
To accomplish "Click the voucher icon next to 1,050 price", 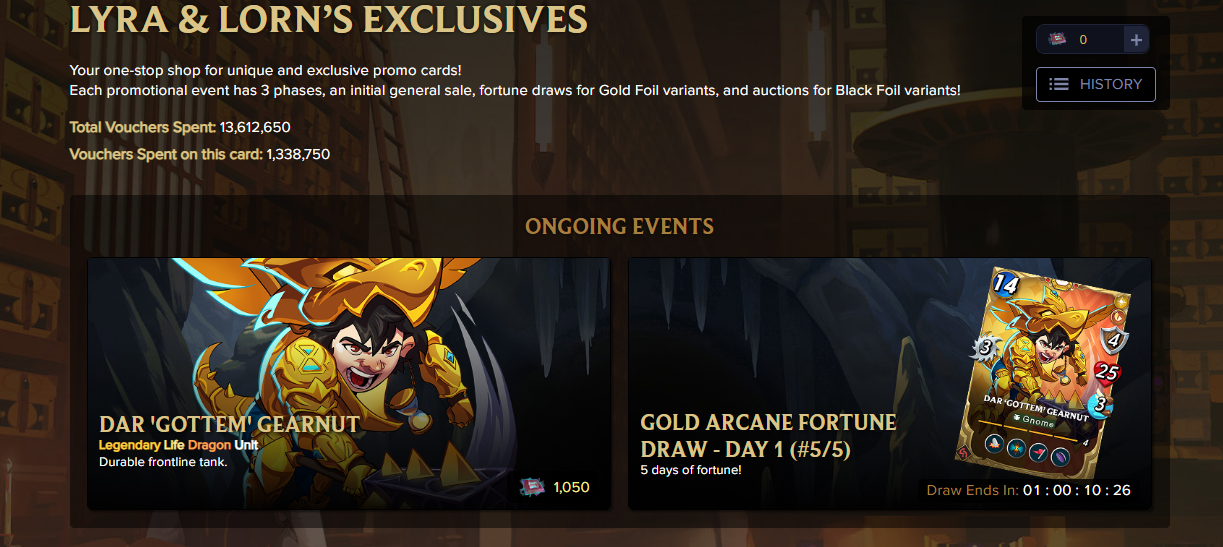I will (531, 487).
